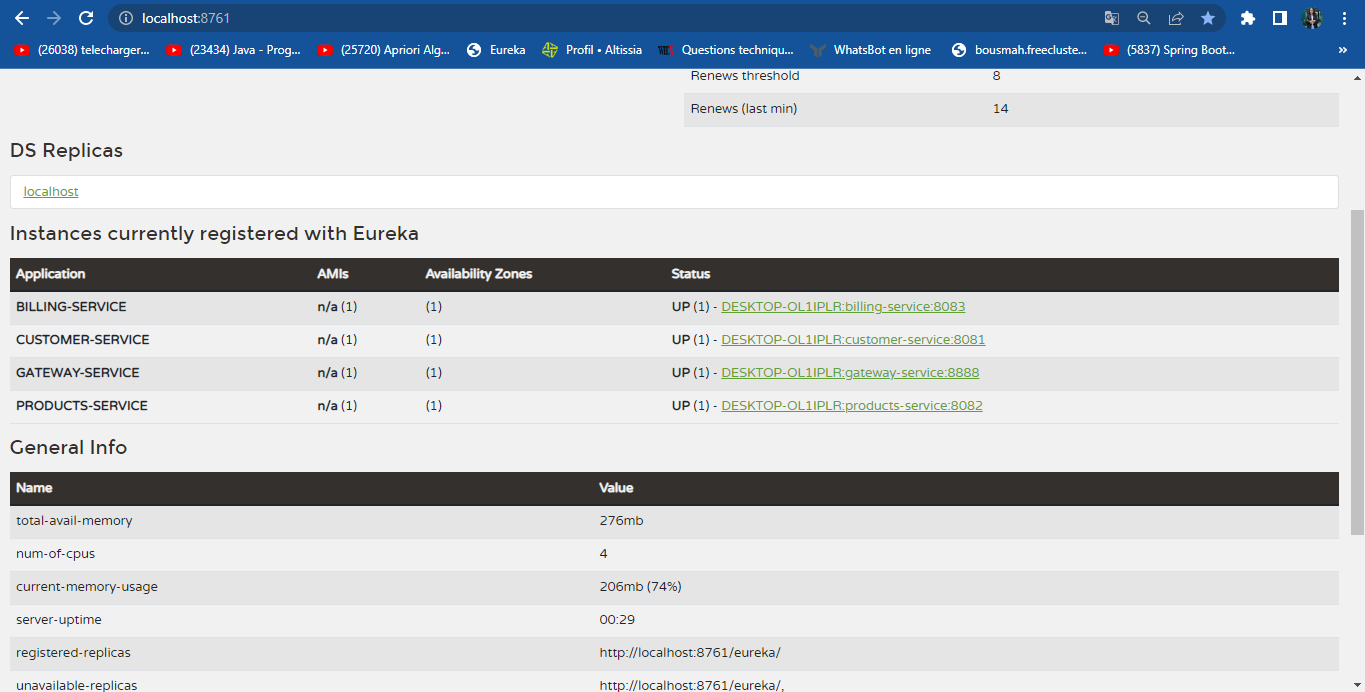Reload the Eureka dashboard with refresh icon
Viewport: 1365px width, 692px height.
click(x=88, y=17)
